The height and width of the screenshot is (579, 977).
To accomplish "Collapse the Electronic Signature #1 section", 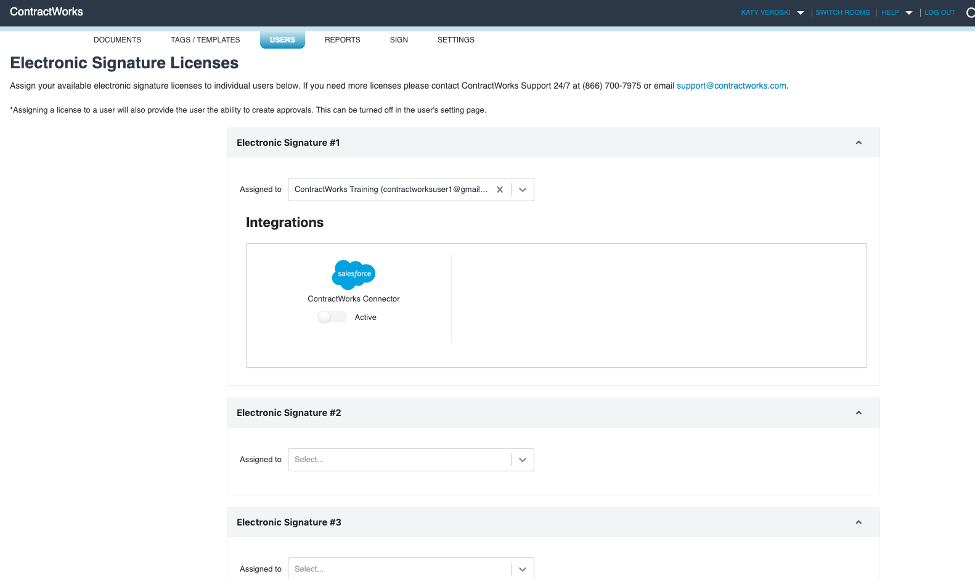I will 859,143.
